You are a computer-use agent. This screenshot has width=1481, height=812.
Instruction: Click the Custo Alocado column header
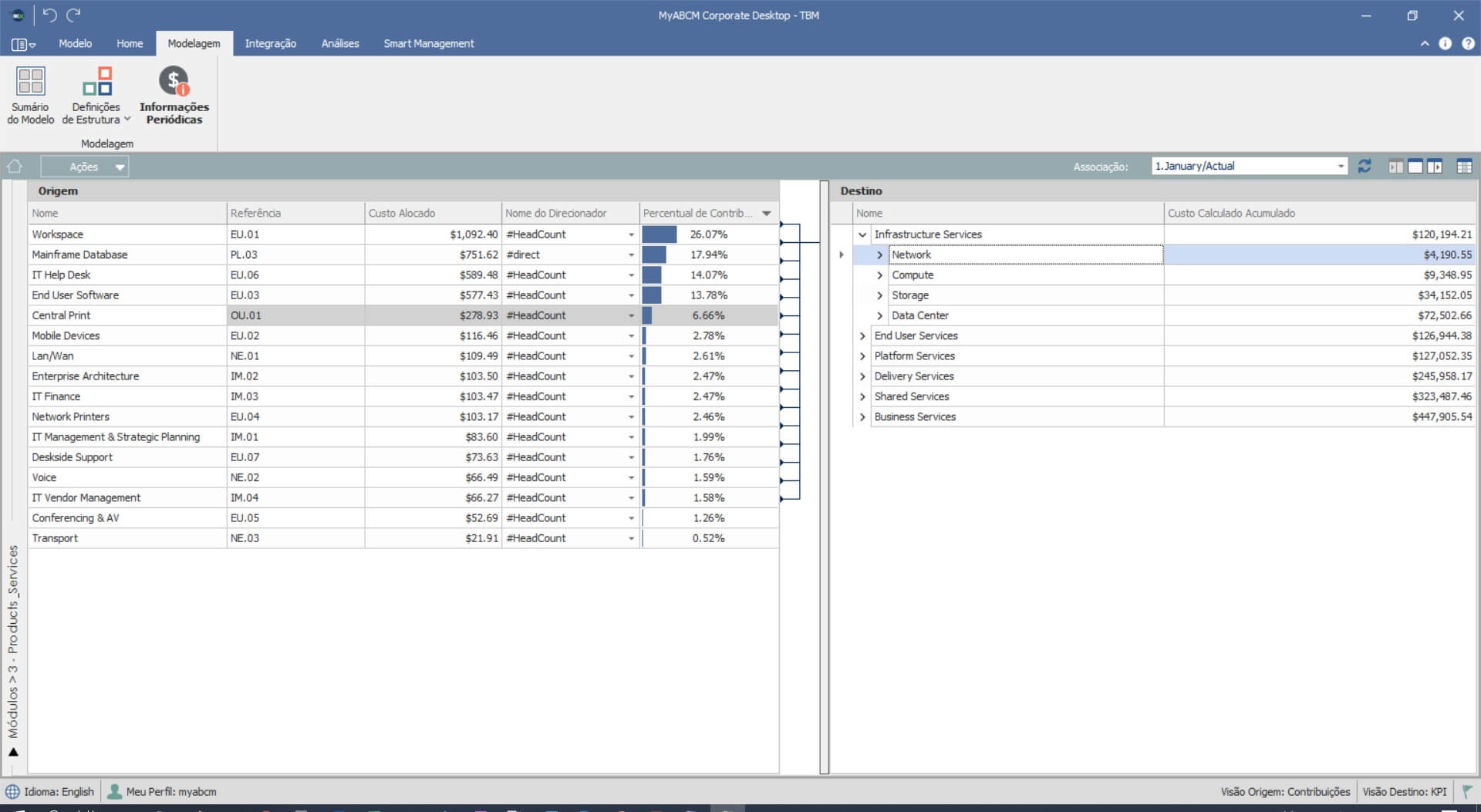(432, 214)
